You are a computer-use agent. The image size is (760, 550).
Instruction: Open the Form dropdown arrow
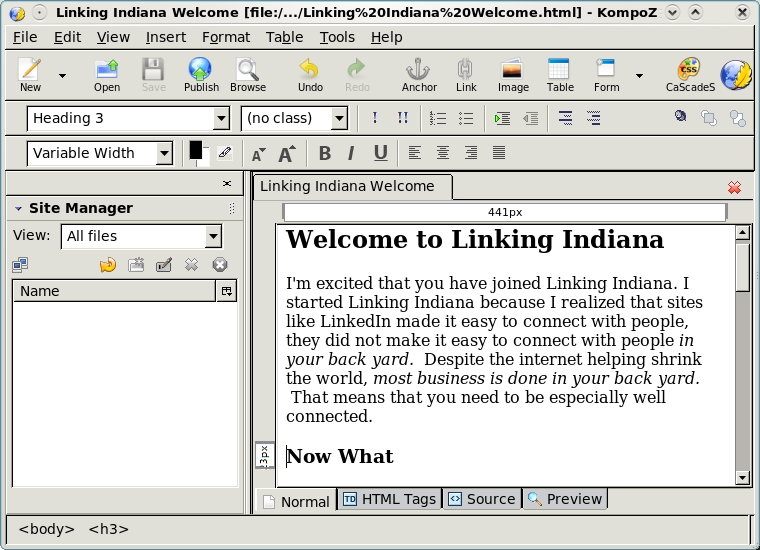coord(639,76)
